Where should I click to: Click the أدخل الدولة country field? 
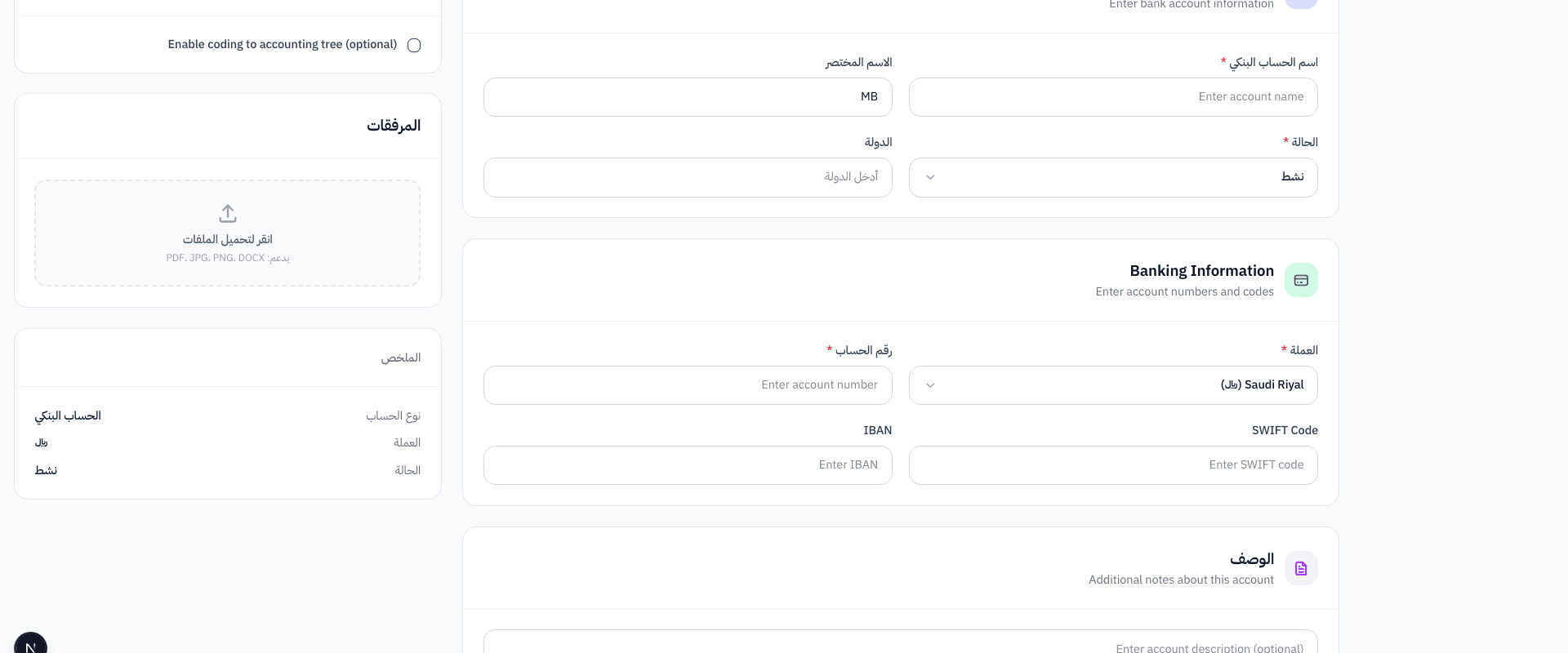tap(688, 177)
